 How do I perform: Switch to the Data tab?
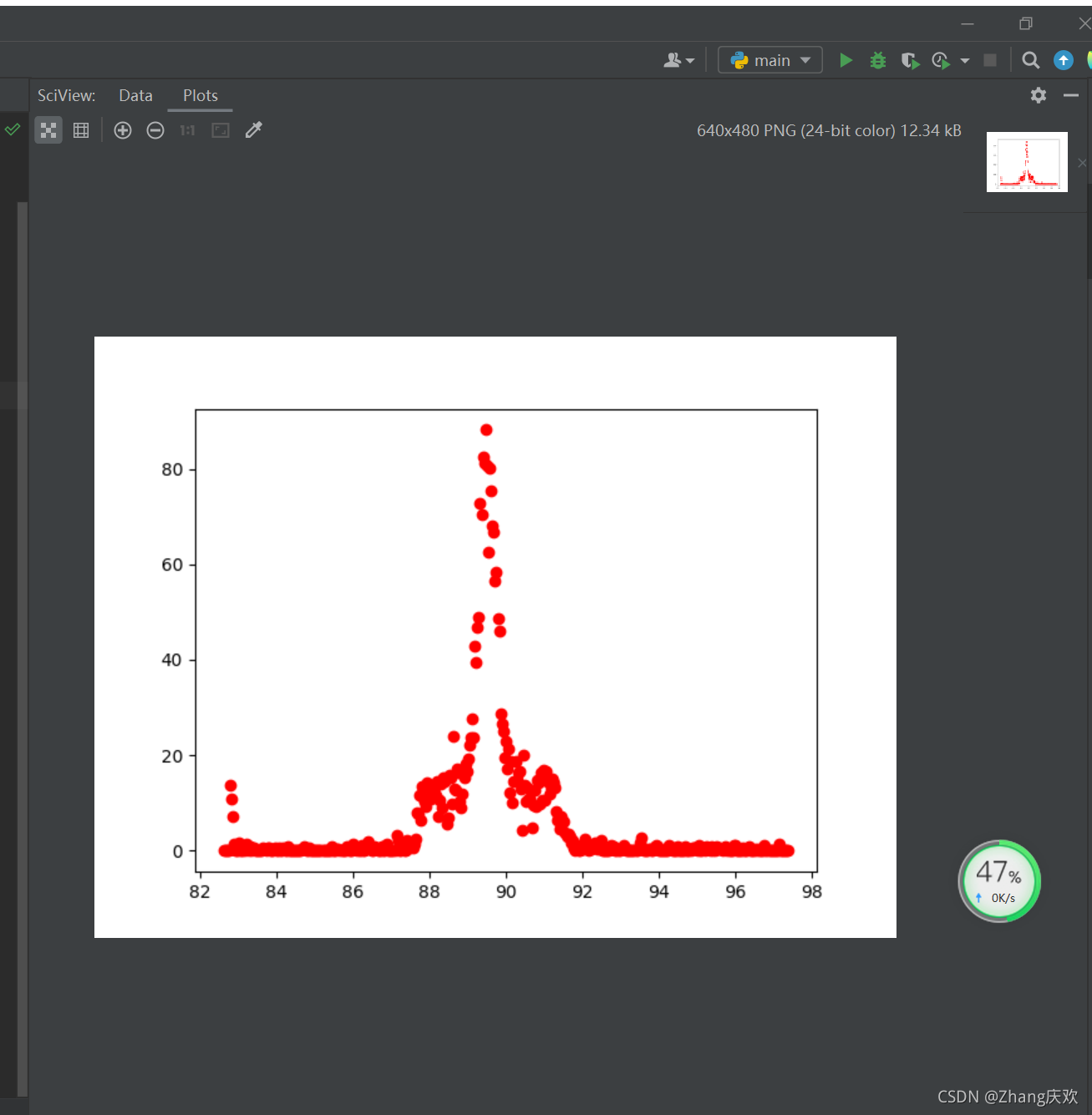135,95
